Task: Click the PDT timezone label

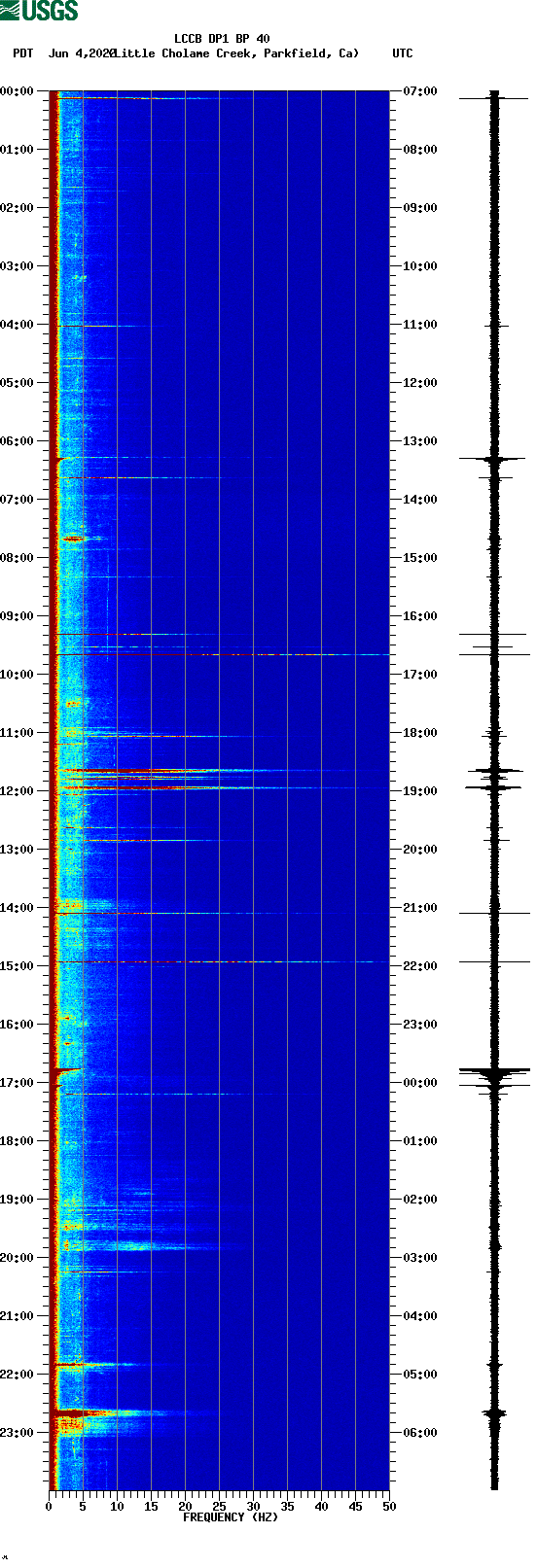Action: [x=23, y=53]
